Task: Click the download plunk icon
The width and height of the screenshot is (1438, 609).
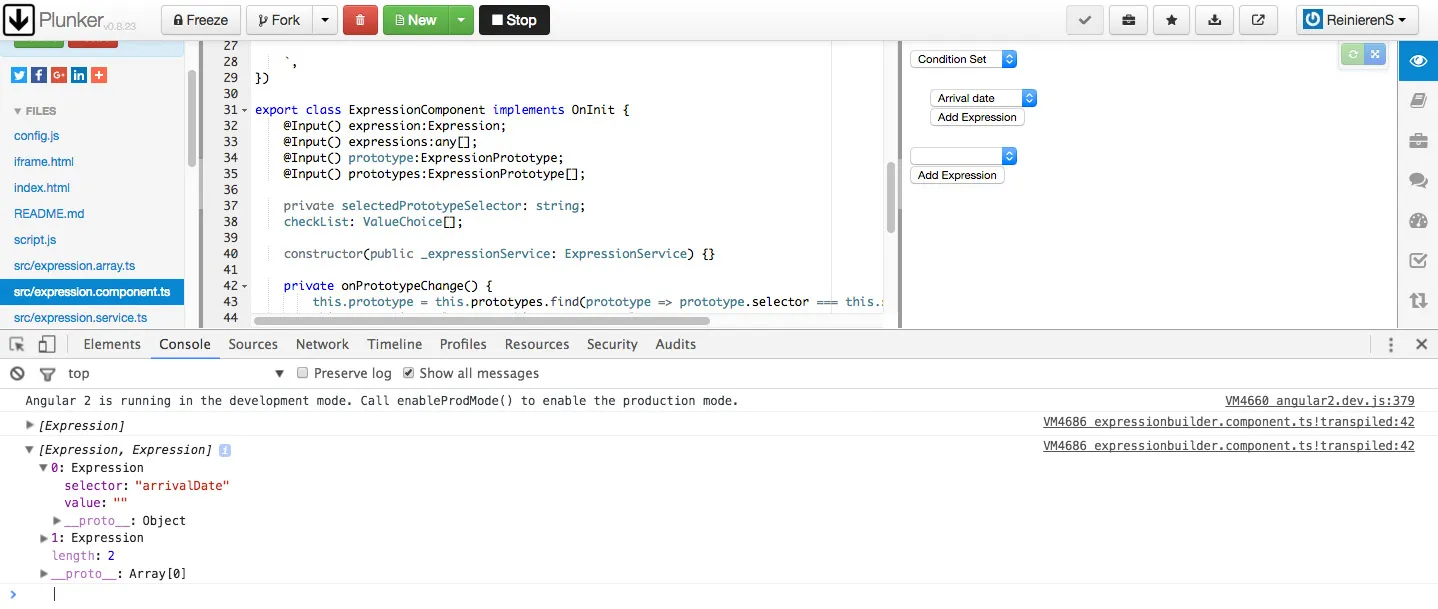Action: (x=1214, y=20)
